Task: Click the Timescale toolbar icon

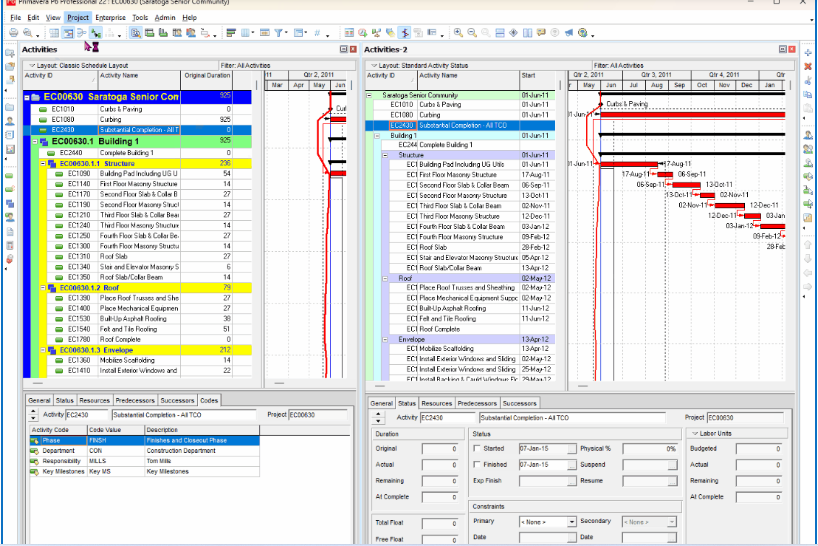Action: click(264, 33)
